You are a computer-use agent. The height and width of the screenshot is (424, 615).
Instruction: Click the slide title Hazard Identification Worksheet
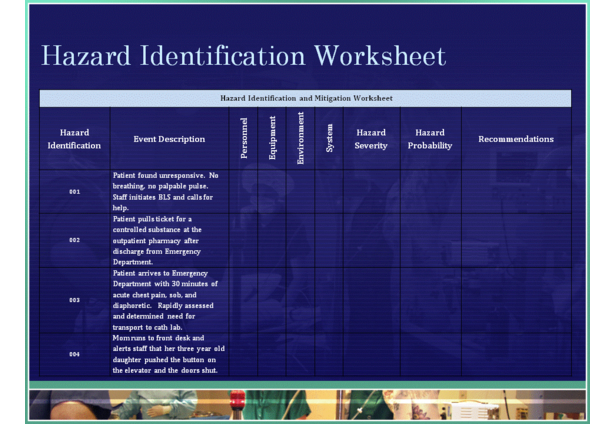[244, 55]
